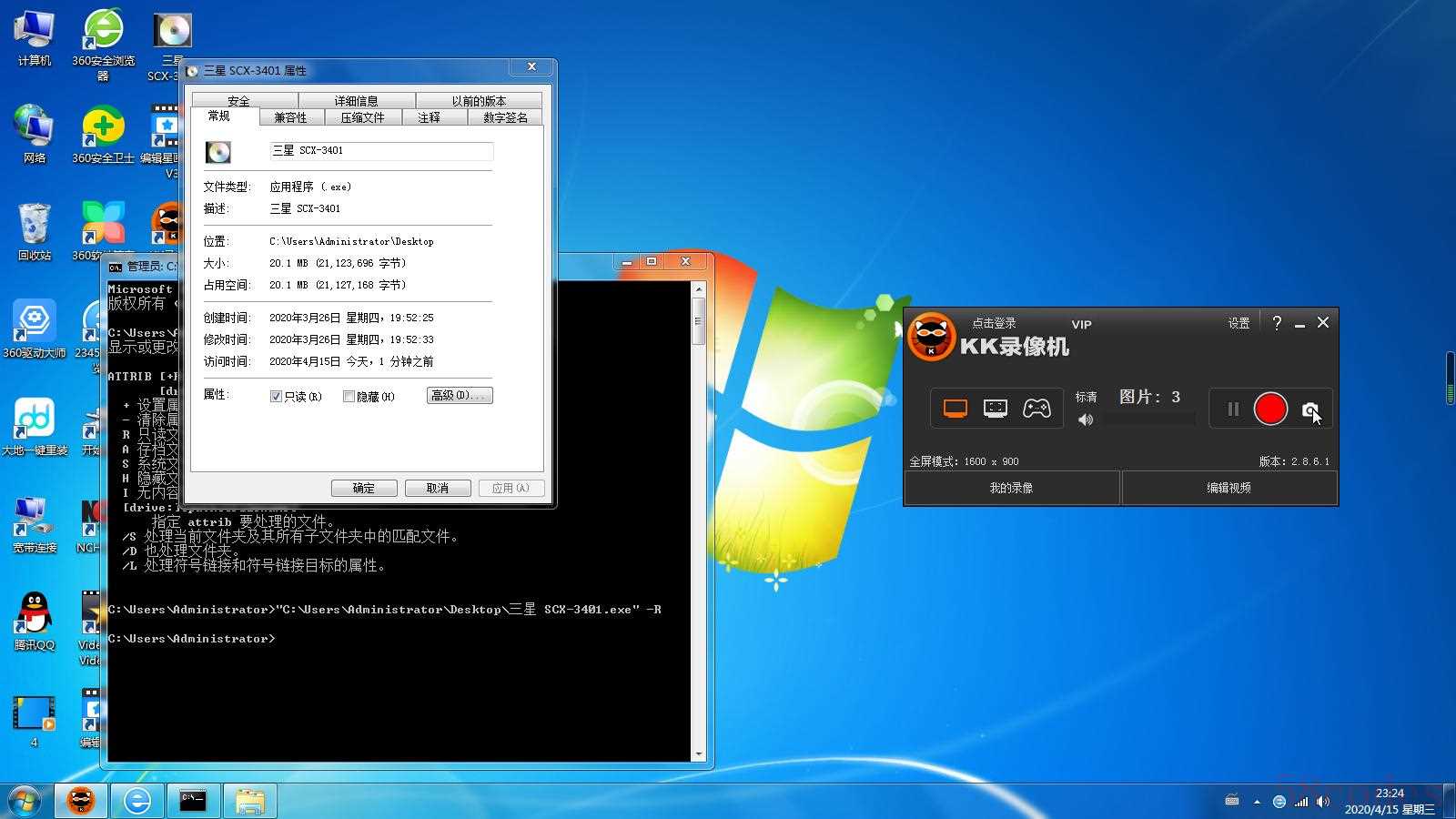
Task: Click 点击登录 to sign in
Action: point(994,323)
